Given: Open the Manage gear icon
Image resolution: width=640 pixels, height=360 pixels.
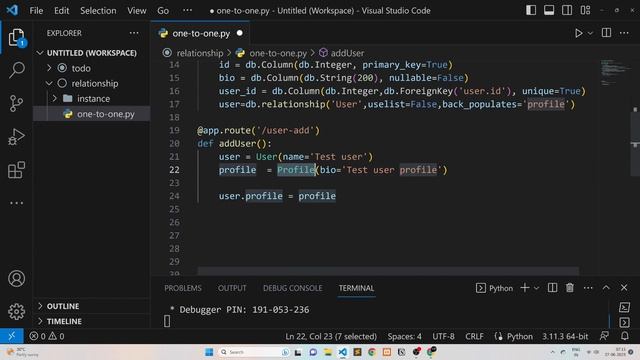Looking at the screenshot, I should coord(16,311).
